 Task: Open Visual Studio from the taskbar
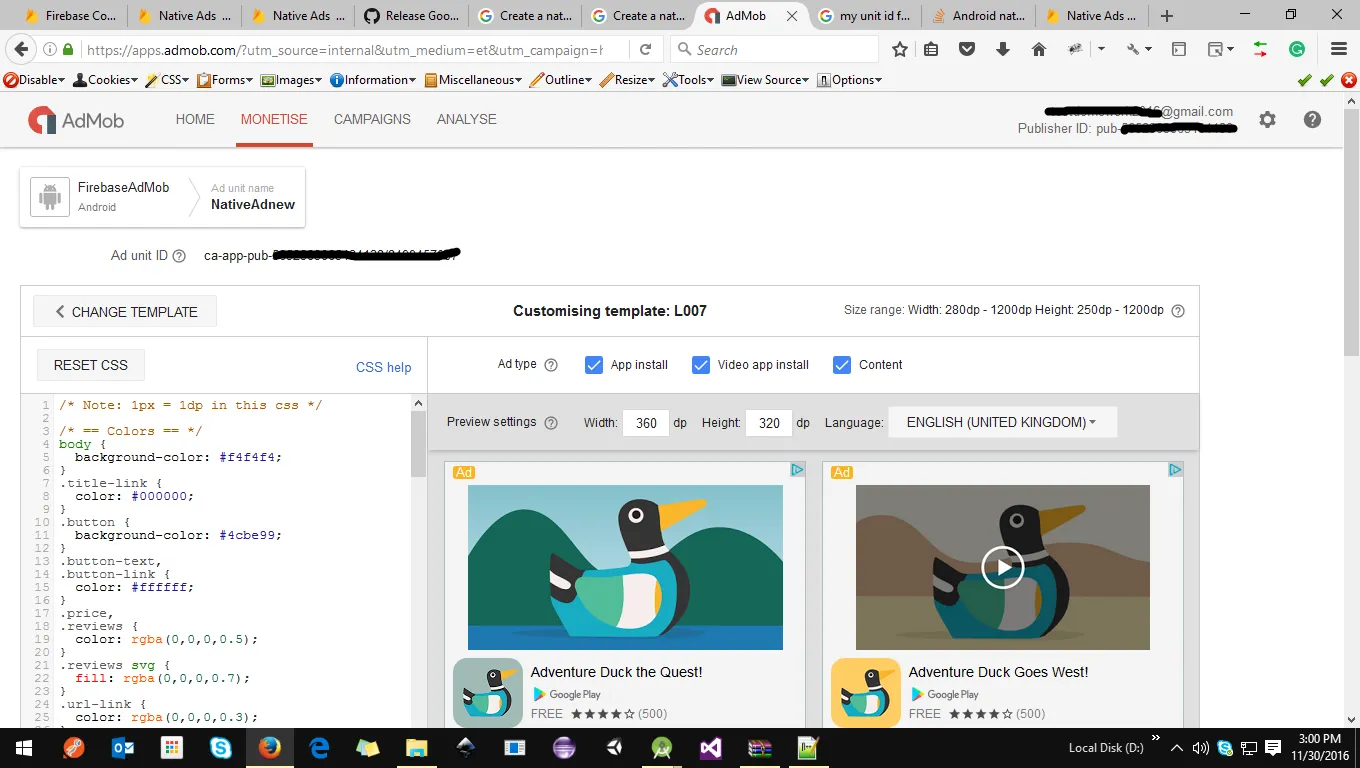point(711,747)
